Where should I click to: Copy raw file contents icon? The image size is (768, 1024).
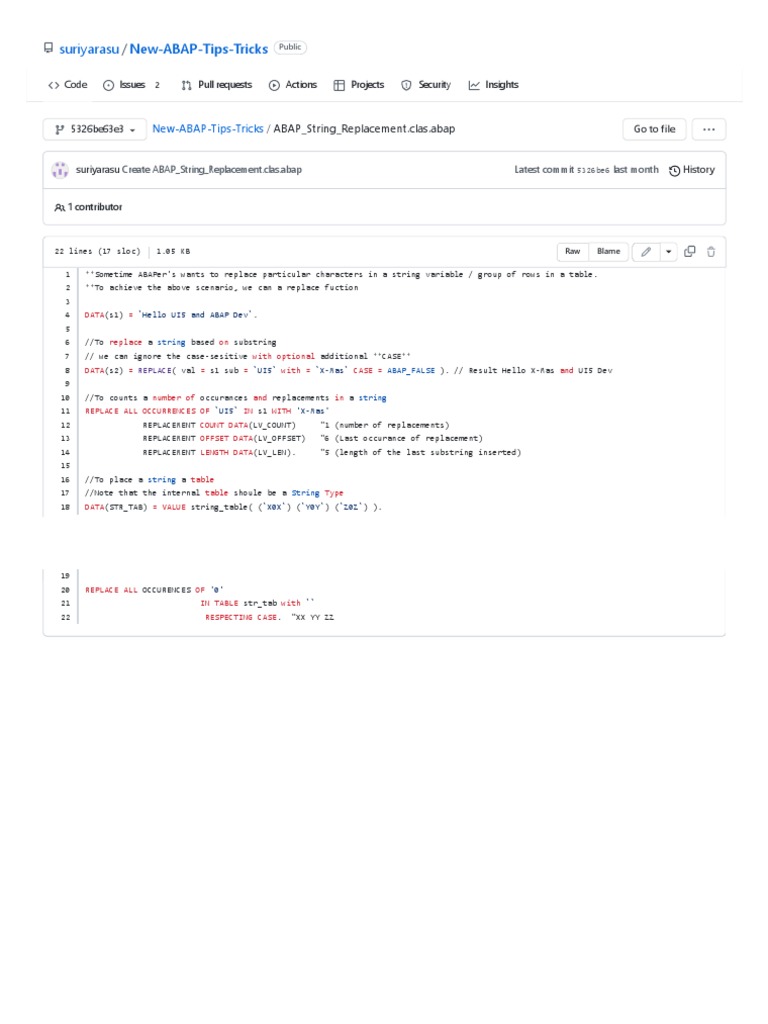click(x=690, y=252)
